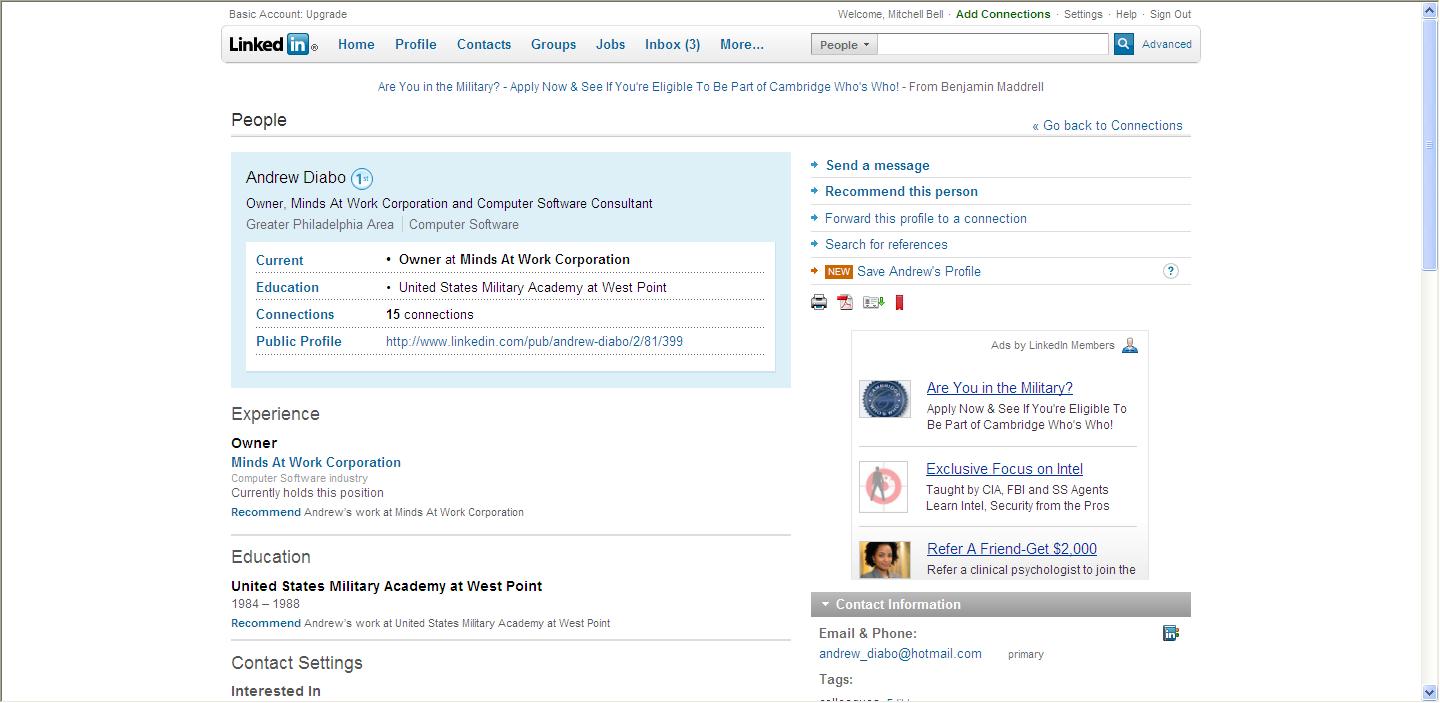Screen dimensions: 1440x703
Task: Download profile as PDF icon
Action: tap(845, 302)
